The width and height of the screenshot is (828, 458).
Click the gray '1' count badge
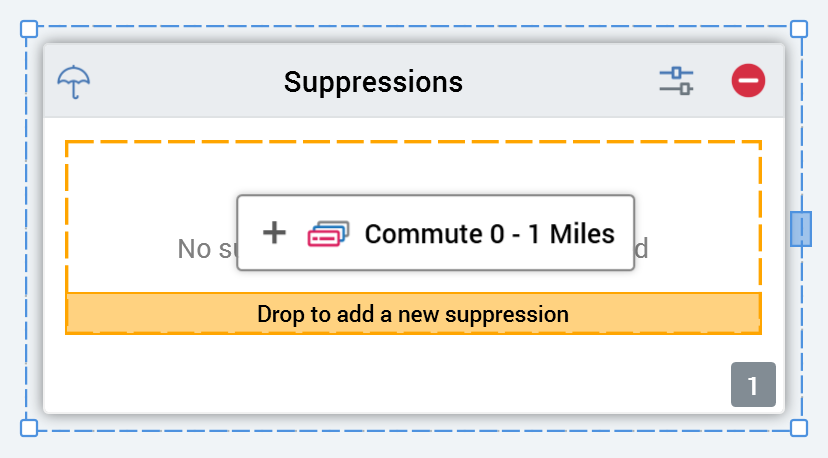[753, 385]
